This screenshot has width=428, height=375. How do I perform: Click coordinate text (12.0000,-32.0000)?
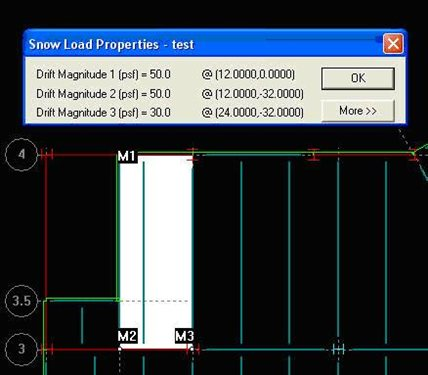click(x=253, y=94)
